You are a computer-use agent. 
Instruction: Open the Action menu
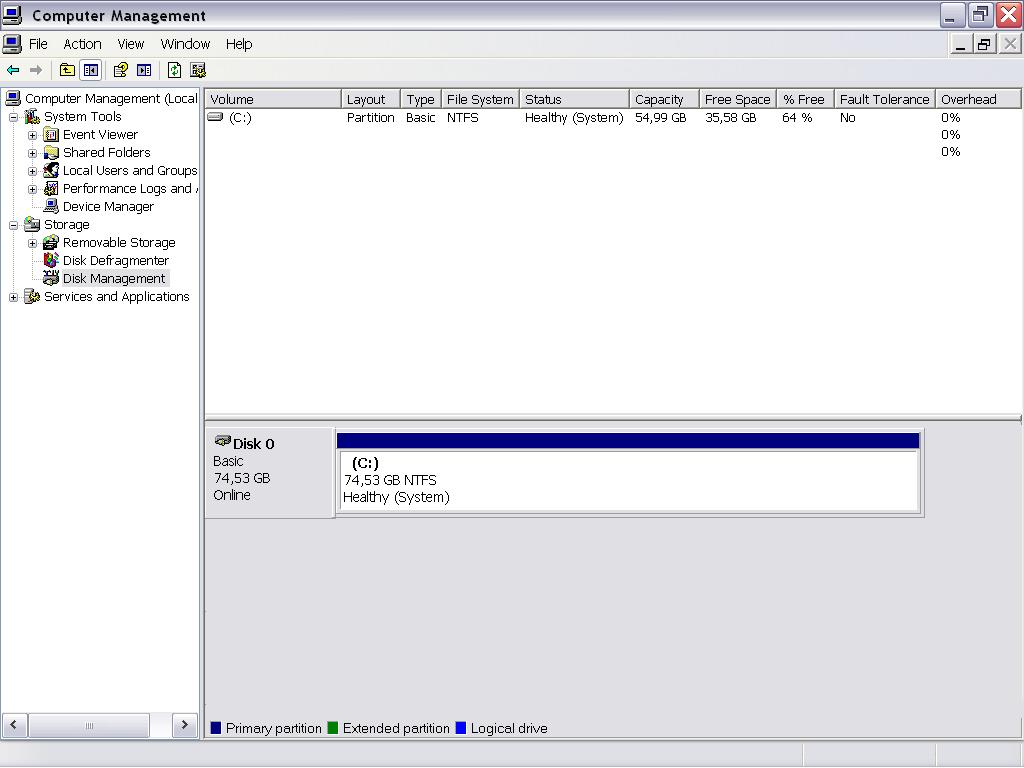pyautogui.click(x=82, y=44)
